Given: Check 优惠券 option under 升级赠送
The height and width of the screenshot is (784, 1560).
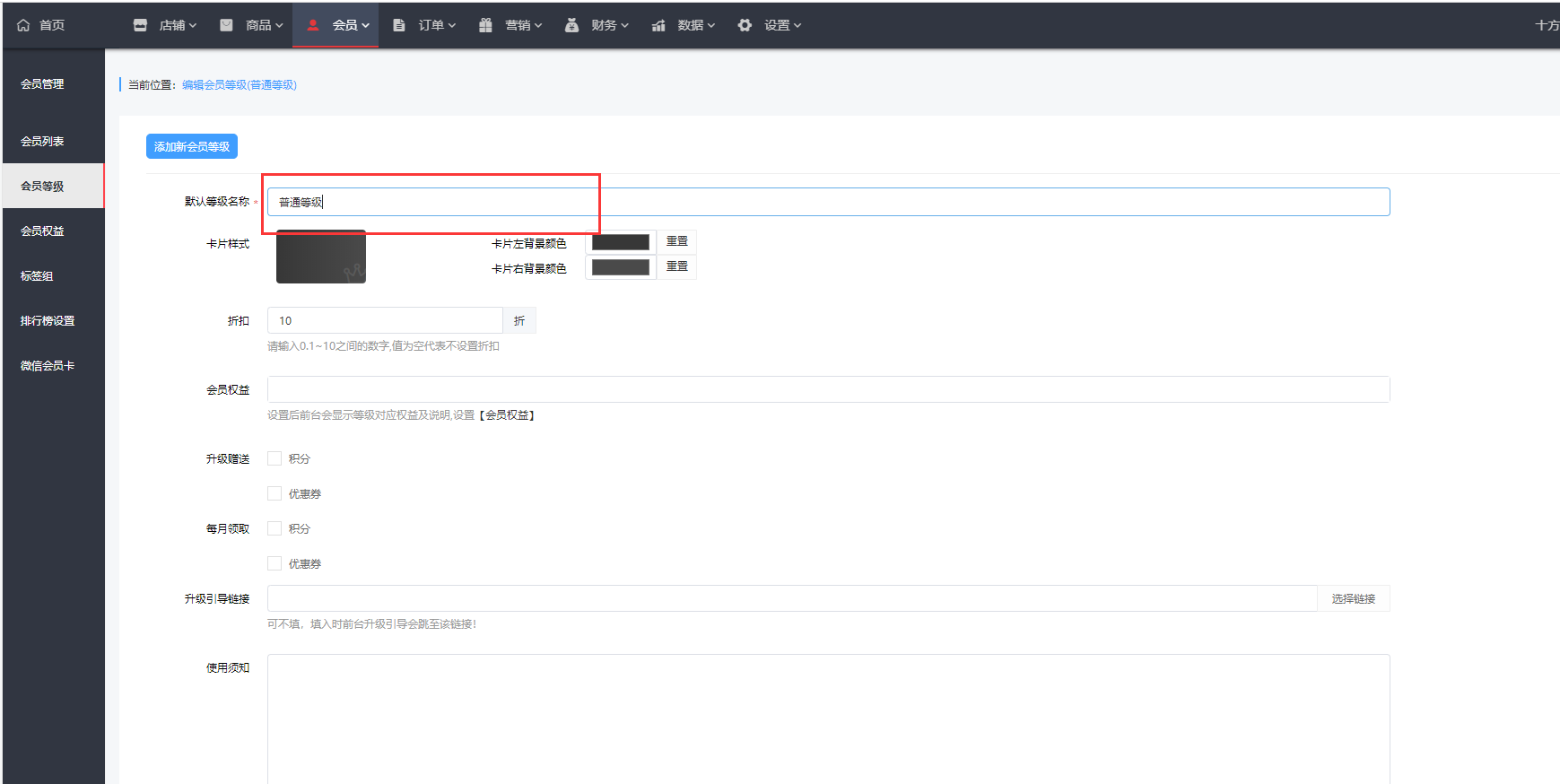Looking at the screenshot, I should click(275, 493).
